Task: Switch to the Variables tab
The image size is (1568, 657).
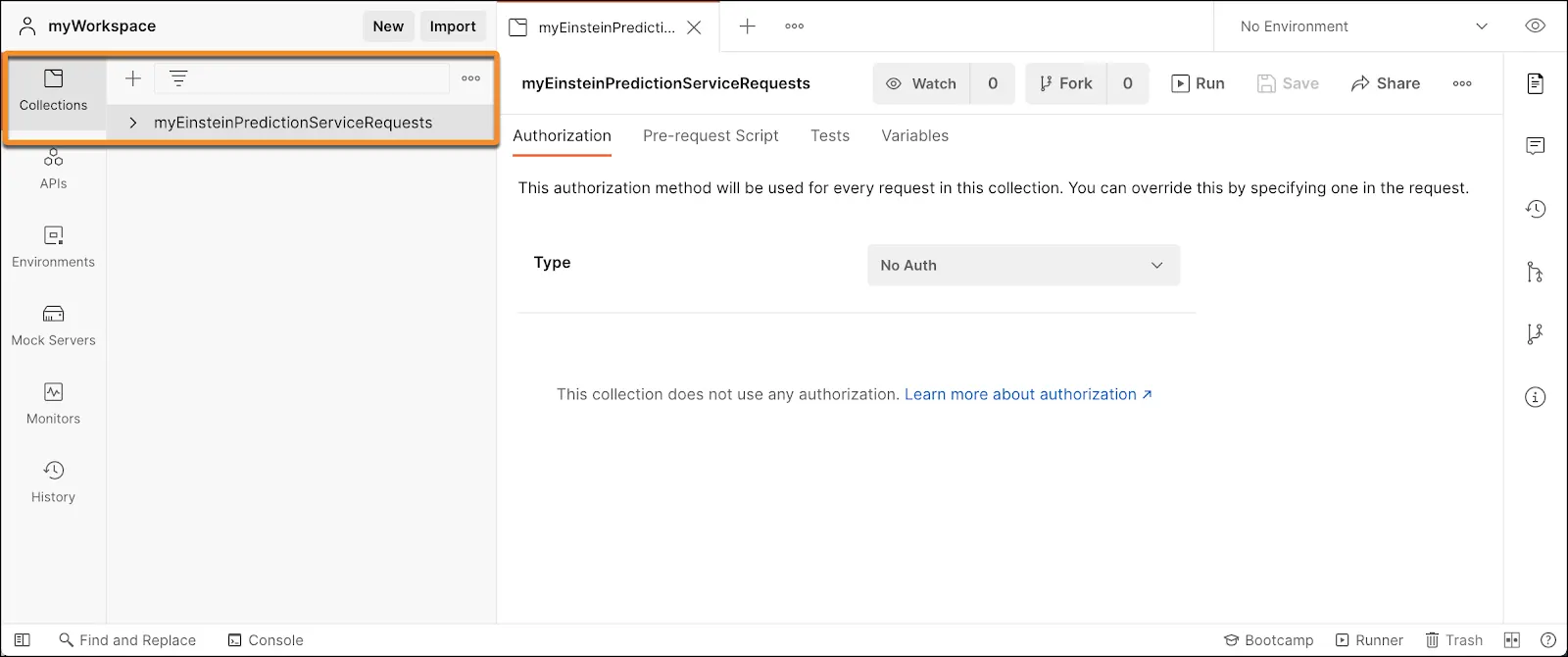Action: pyautogui.click(x=914, y=135)
